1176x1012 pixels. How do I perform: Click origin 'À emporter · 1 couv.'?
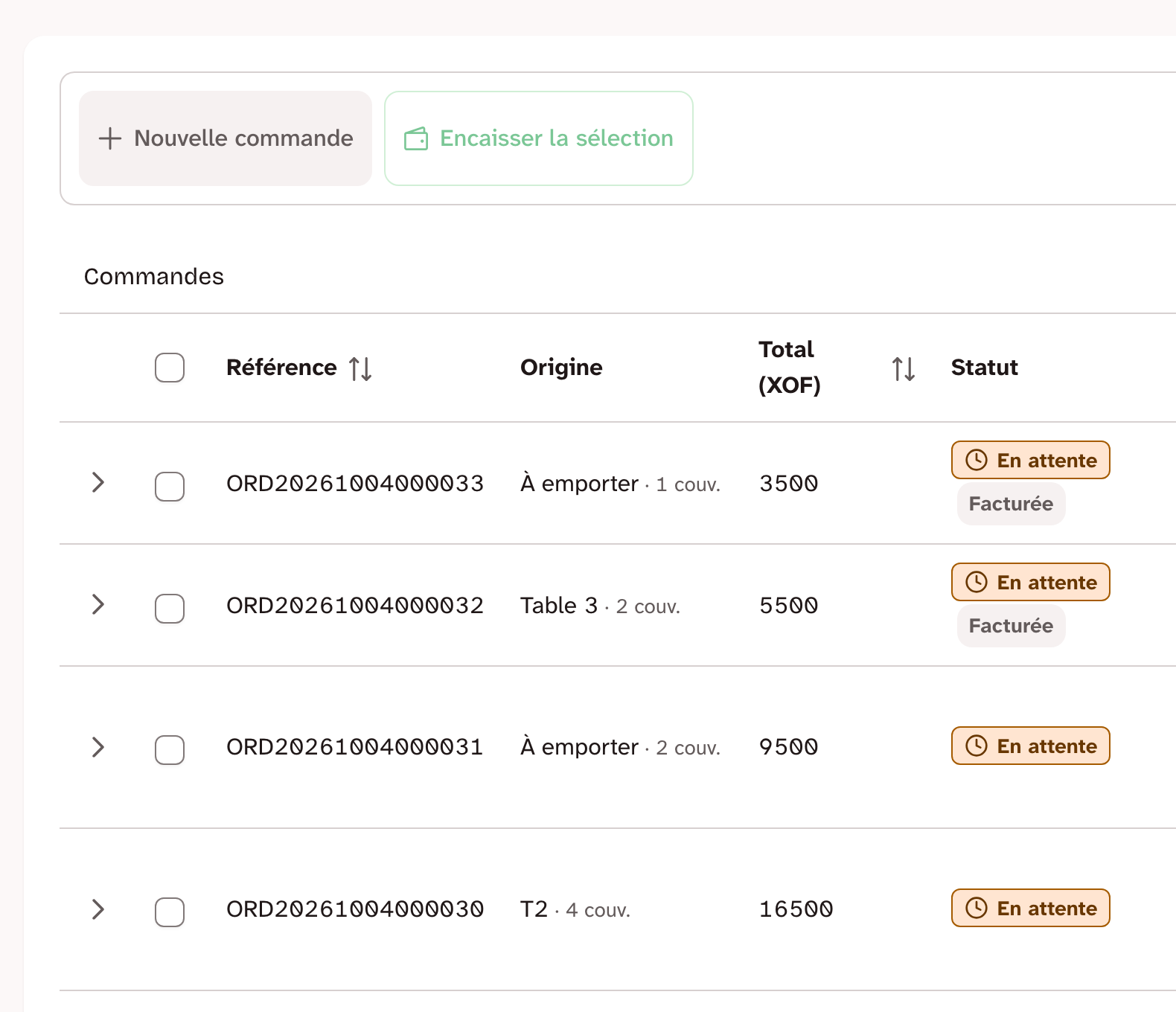[620, 484]
